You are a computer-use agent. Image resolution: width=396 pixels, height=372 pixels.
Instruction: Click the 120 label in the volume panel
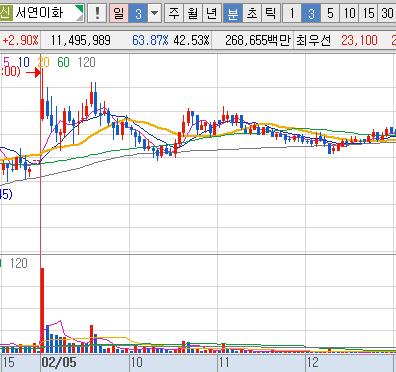[x=19, y=263]
